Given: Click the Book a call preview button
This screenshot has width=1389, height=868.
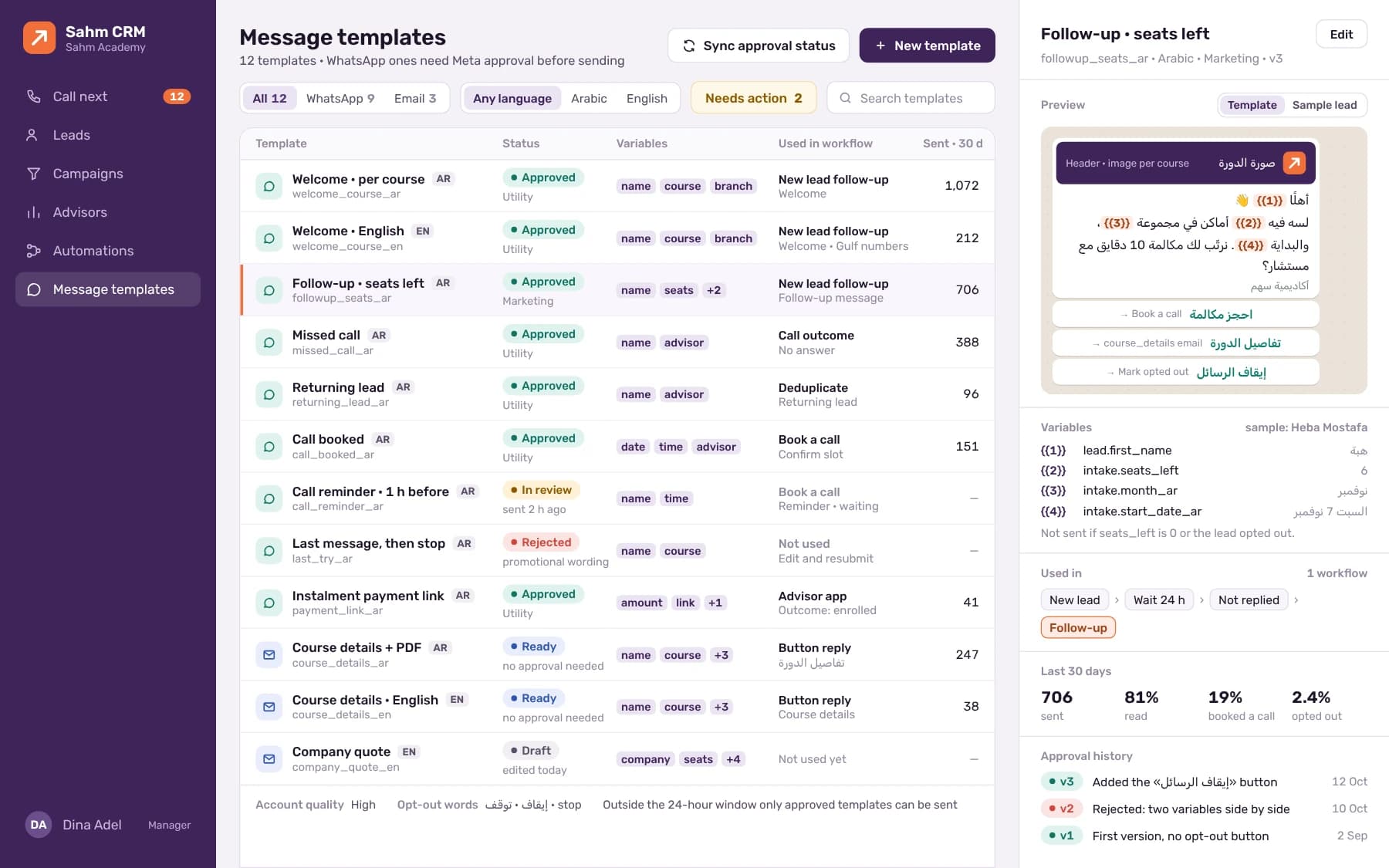Looking at the screenshot, I should [x=1185, y=314].
